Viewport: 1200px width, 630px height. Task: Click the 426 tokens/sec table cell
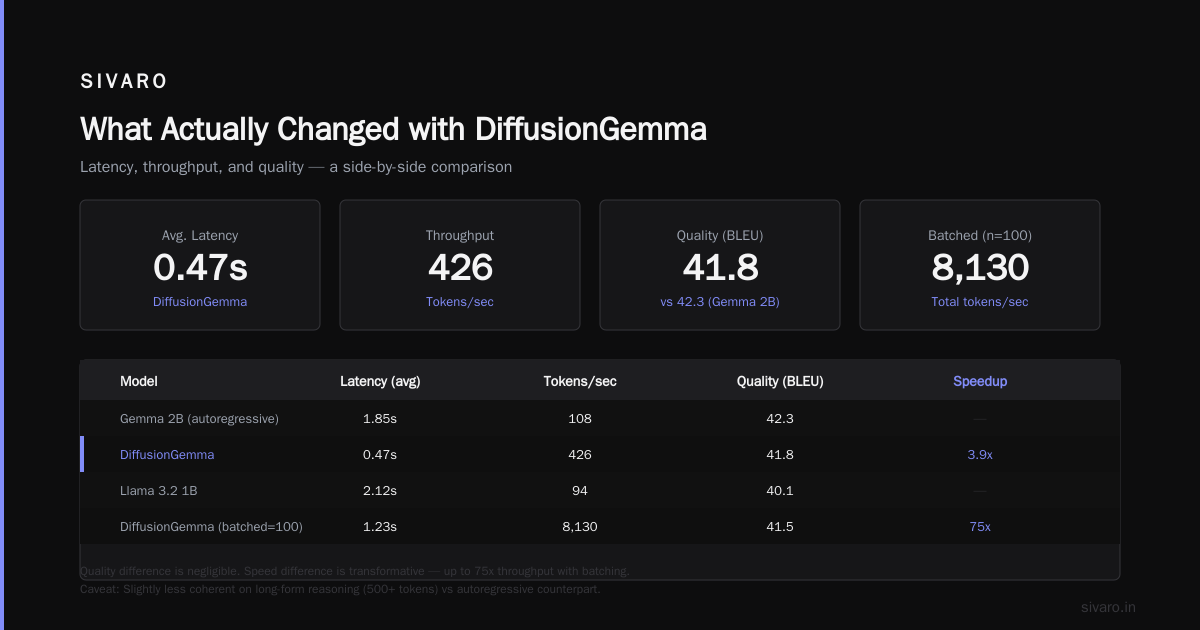click(x=580, y=454)
